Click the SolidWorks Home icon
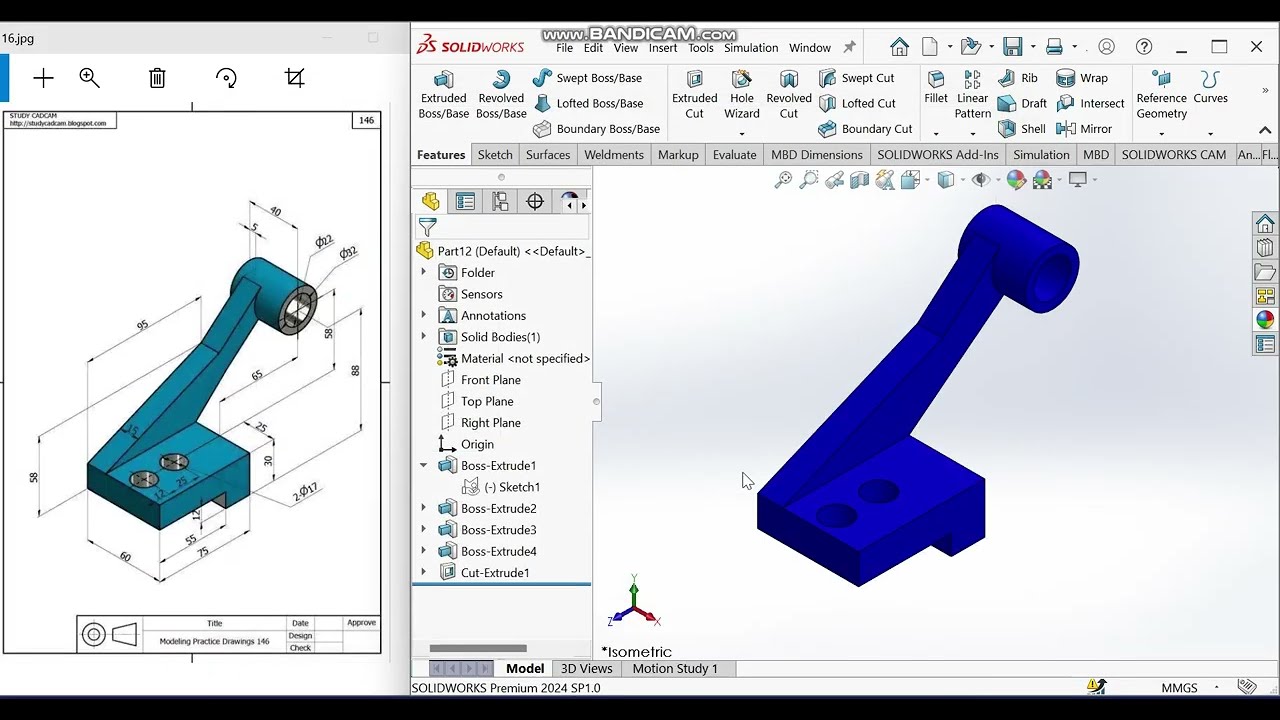The image size is (1280, 720). point(899,47)
